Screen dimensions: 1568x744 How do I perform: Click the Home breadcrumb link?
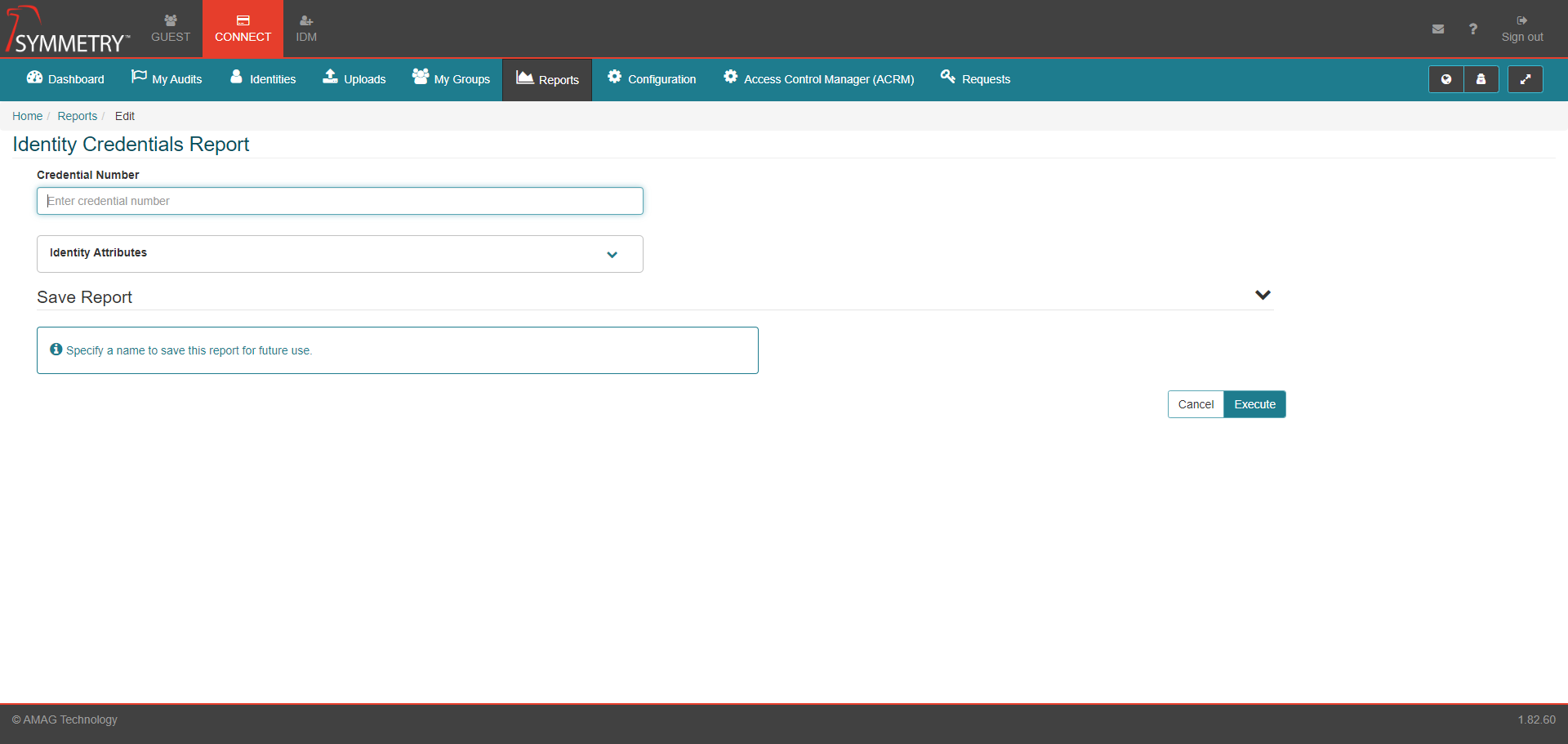(27, 116)
